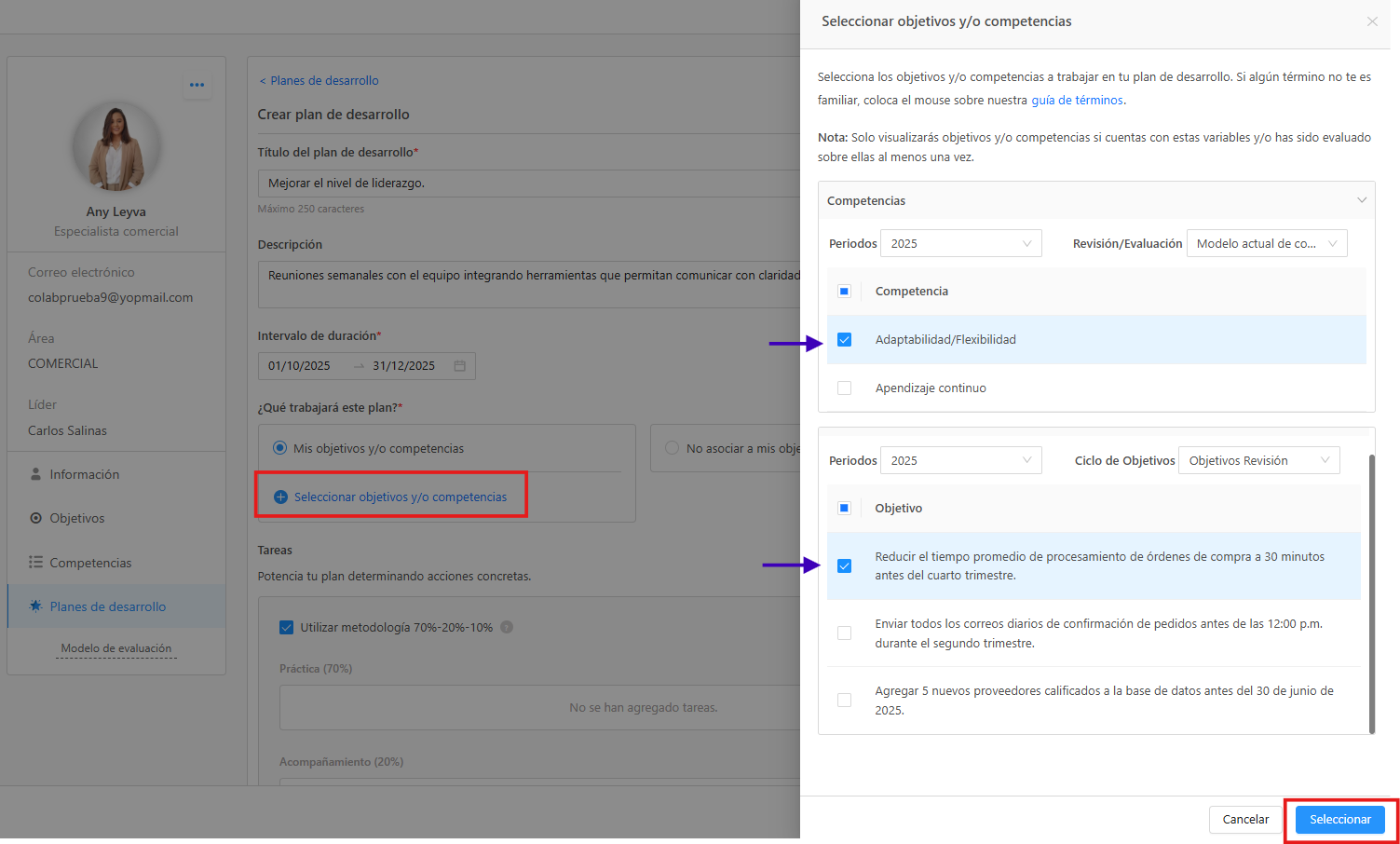
Task: Toggle the select-all Competencia header checkbox
Action: (844, 292)
